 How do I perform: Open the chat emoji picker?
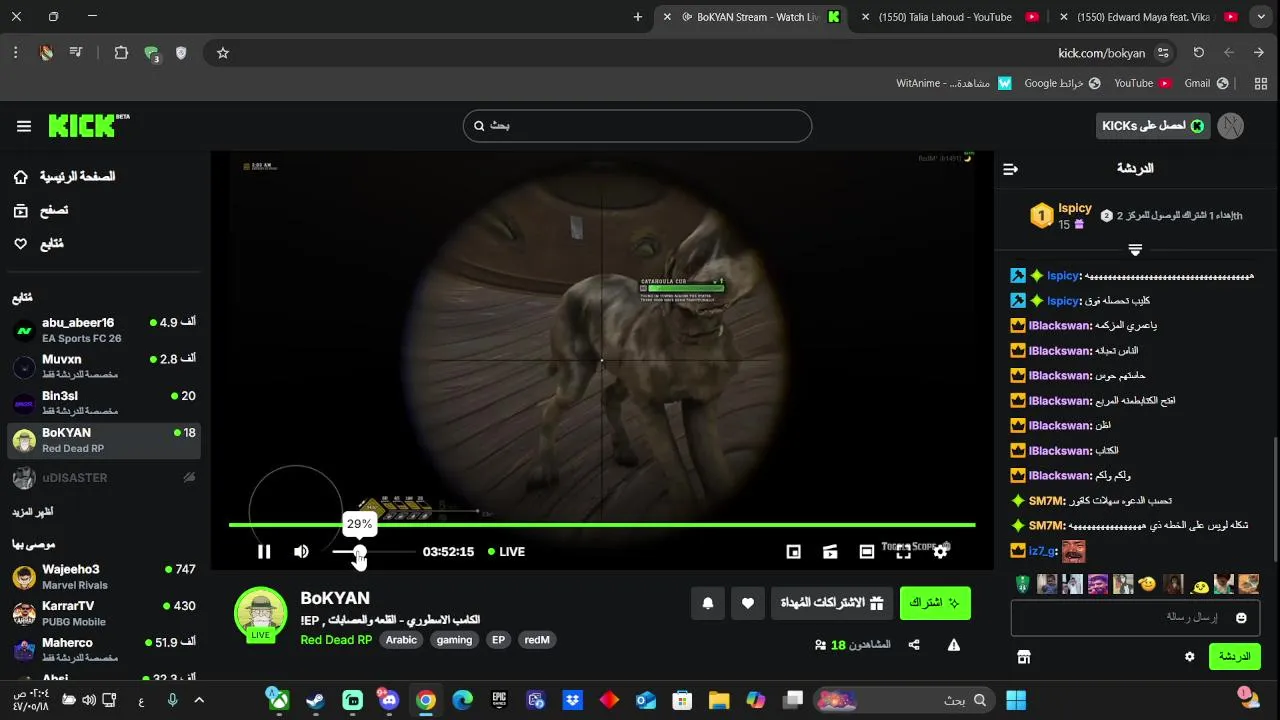point(1241,618)
